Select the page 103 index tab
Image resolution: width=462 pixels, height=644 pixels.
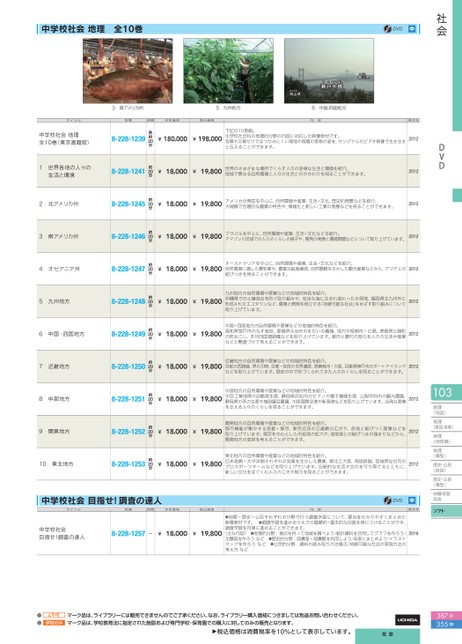point(446,392)
